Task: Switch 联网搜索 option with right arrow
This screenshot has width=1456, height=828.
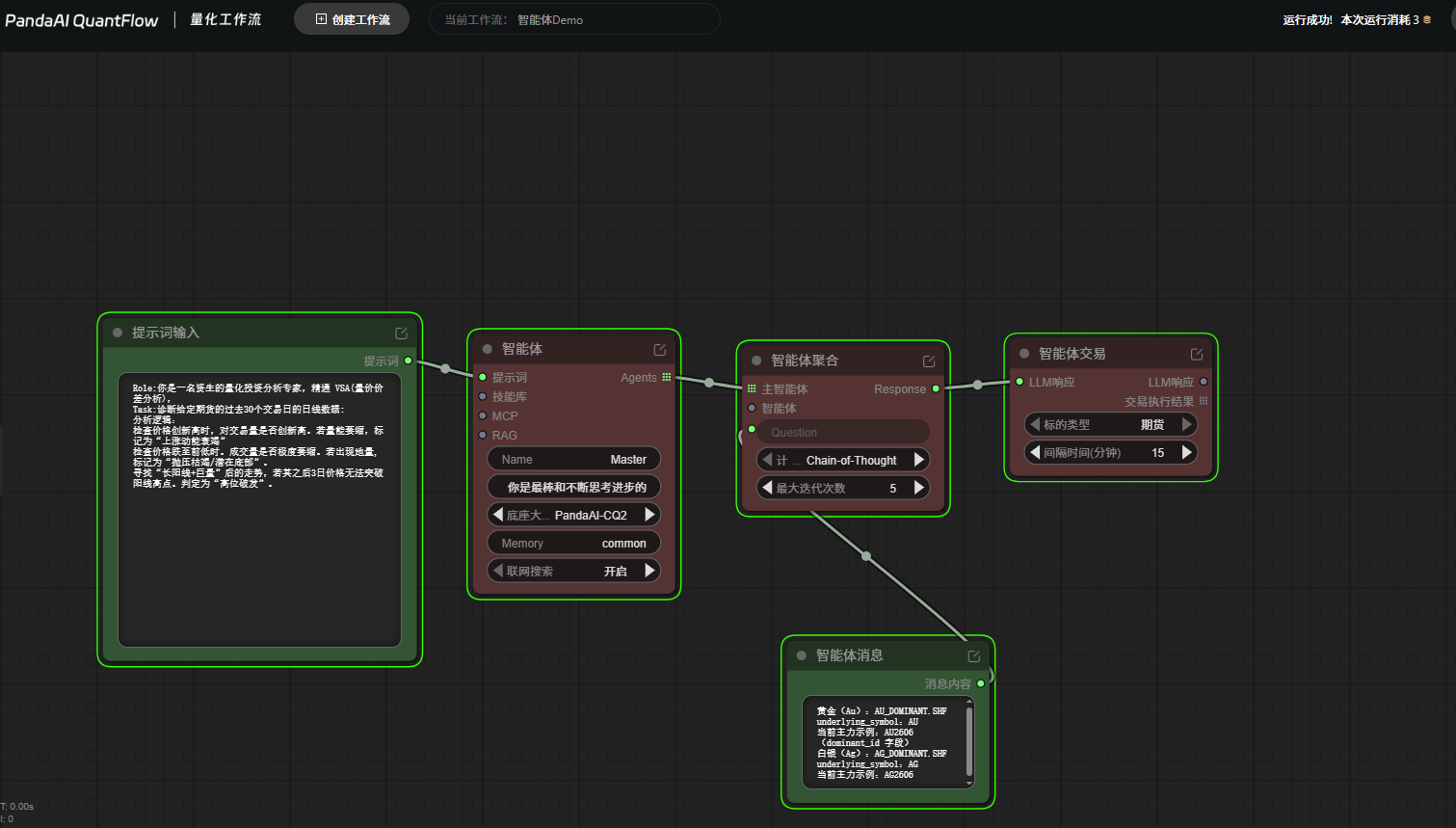Action: [650, 571]
